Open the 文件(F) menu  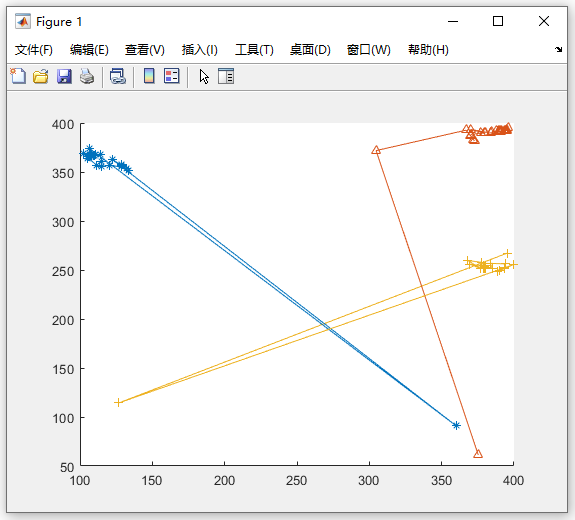[34, 50]
